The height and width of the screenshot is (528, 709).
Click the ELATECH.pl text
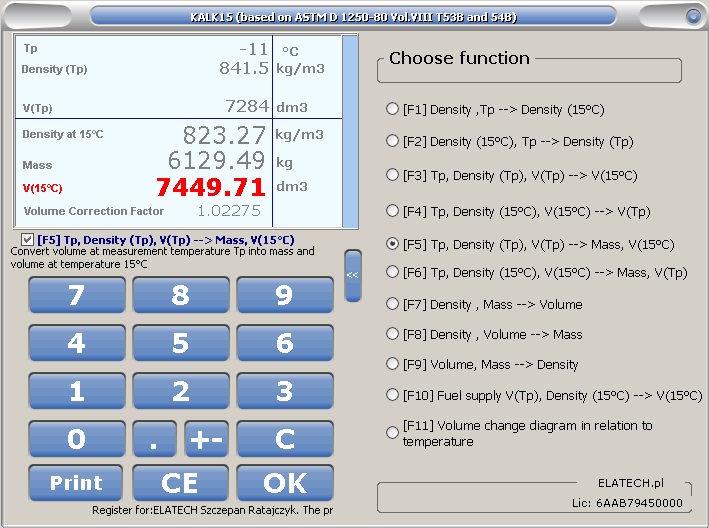click(x=631, y=483)
